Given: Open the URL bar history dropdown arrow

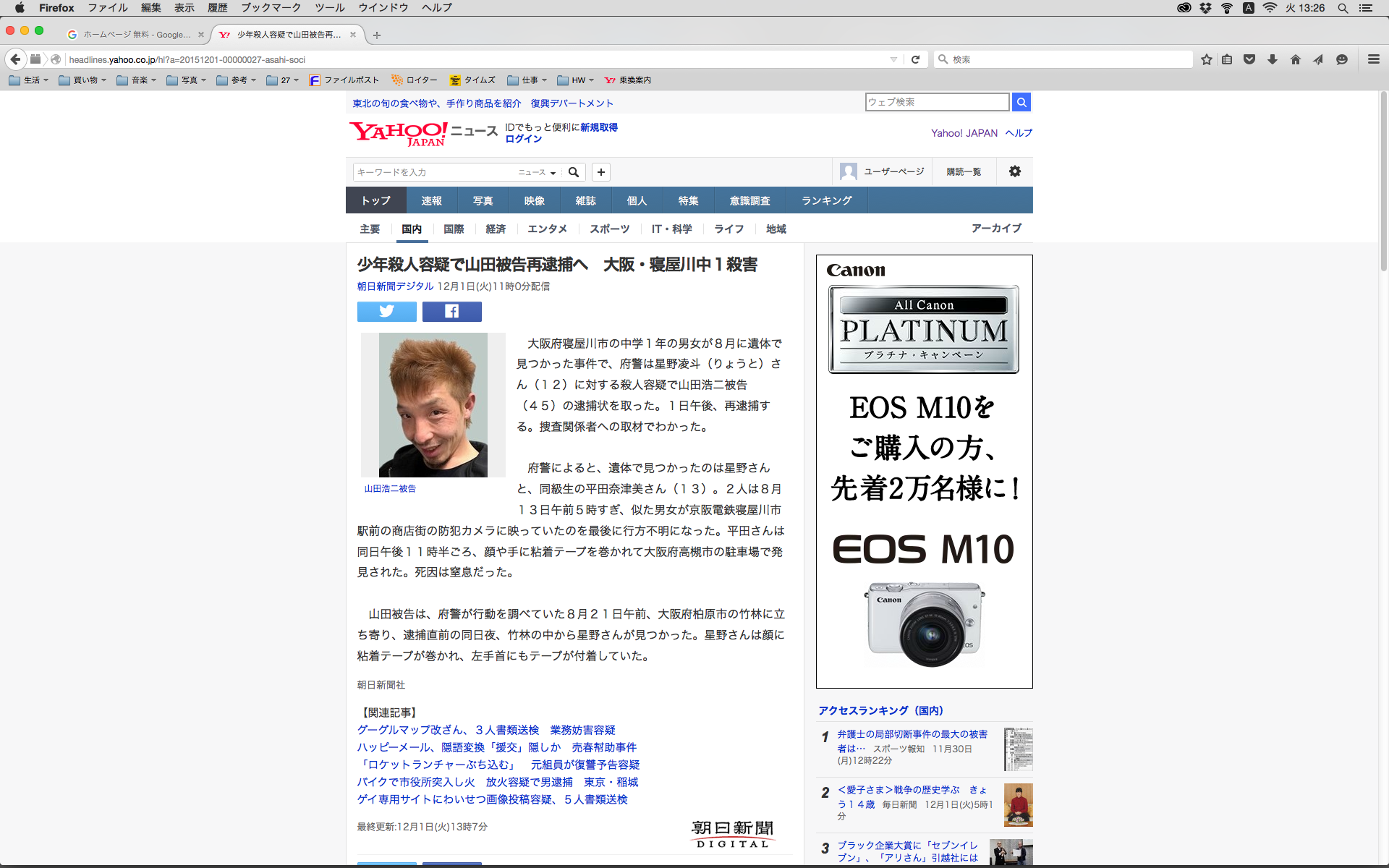Looking at the screenshot, I should tap(893, 59).
